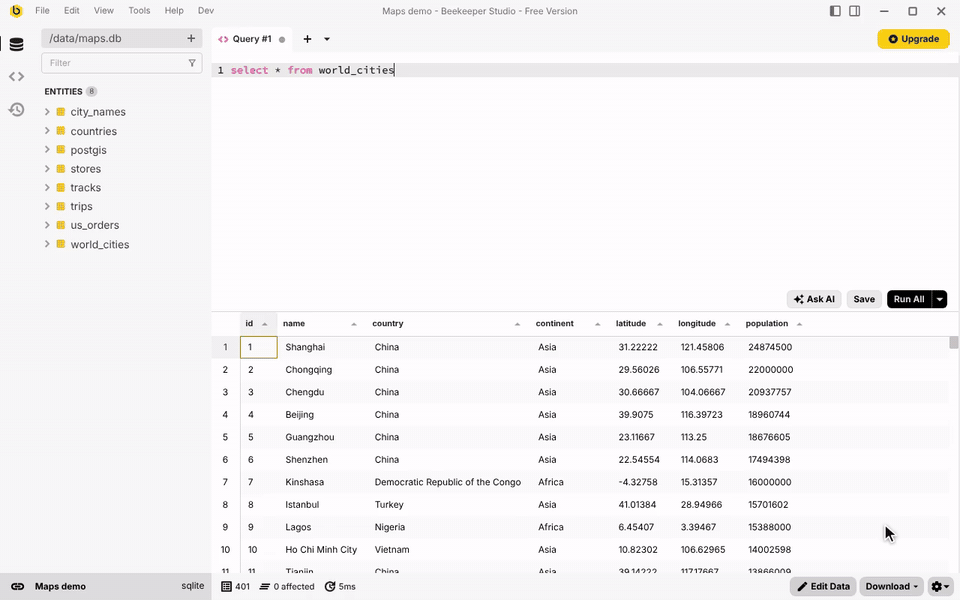960x600 pixels.
Task: Sort by id column arrow
Action: tap(264, 324)
